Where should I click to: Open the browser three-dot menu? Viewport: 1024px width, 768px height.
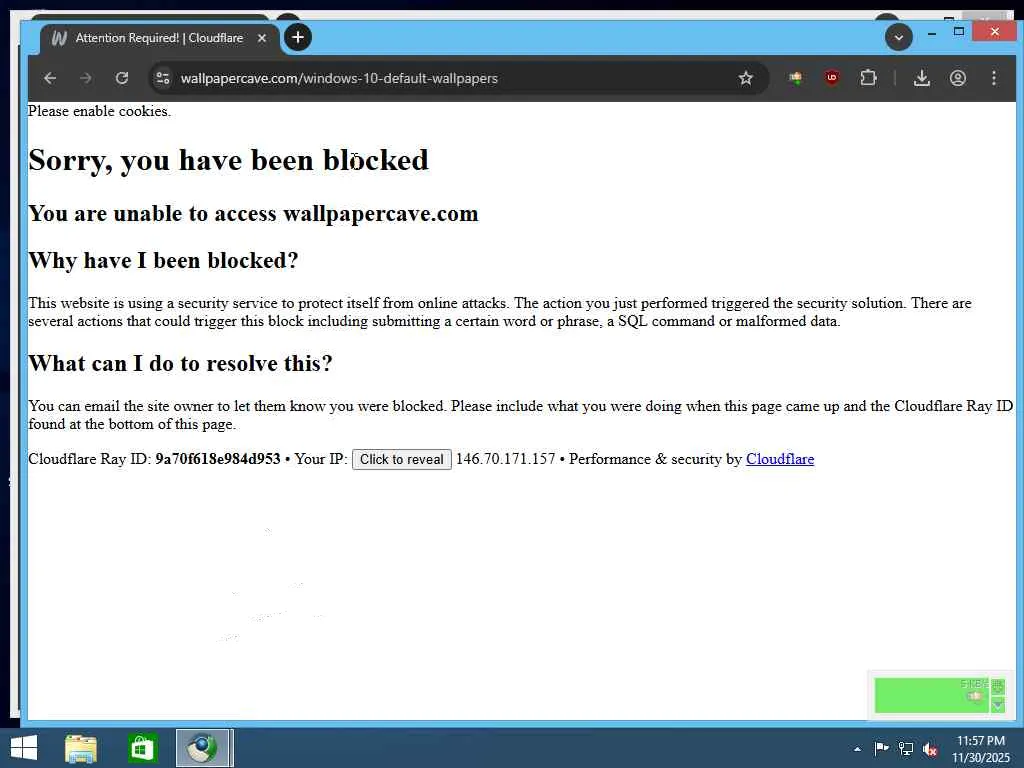[993, 78]
